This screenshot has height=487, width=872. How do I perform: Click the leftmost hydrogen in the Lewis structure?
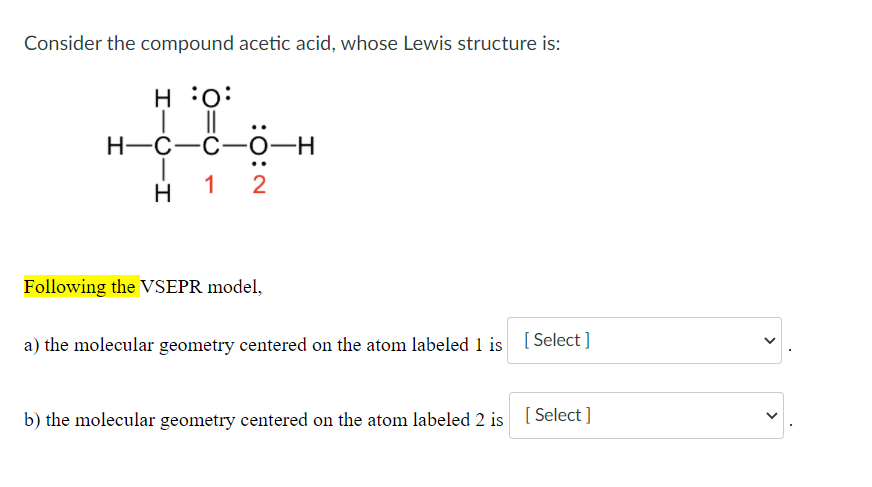tap(115, 146)
